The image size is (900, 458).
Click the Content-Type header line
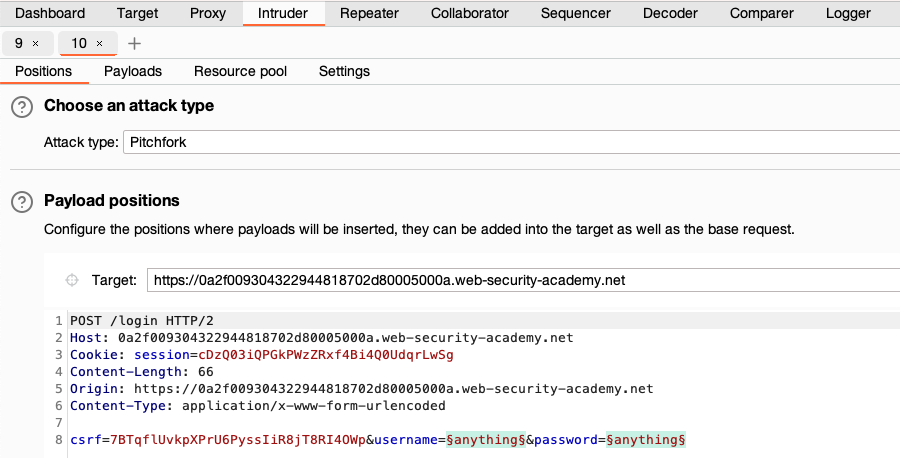258,406
